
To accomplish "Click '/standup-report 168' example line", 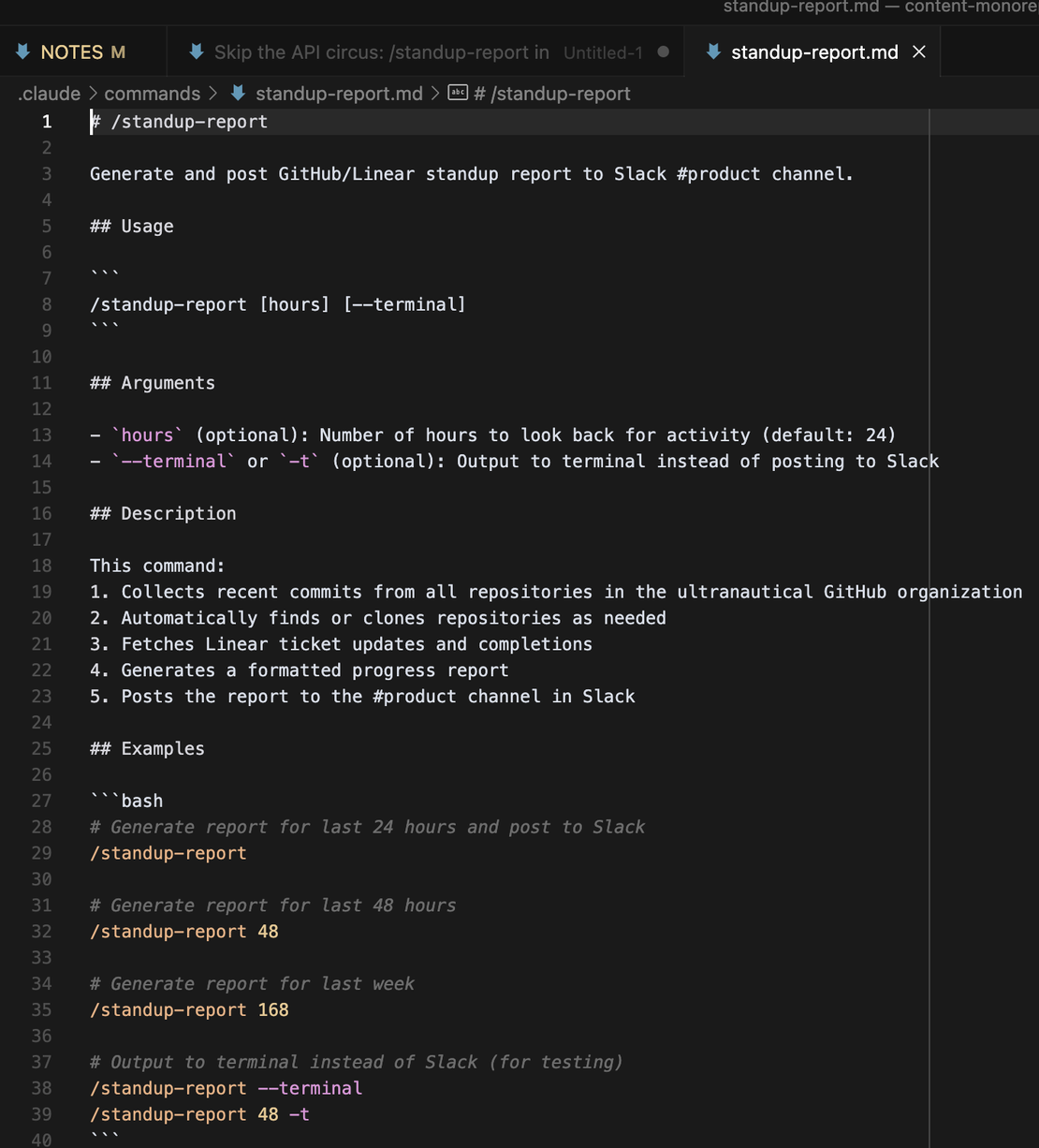I will pyautogui.click(x=189, y=1010).
